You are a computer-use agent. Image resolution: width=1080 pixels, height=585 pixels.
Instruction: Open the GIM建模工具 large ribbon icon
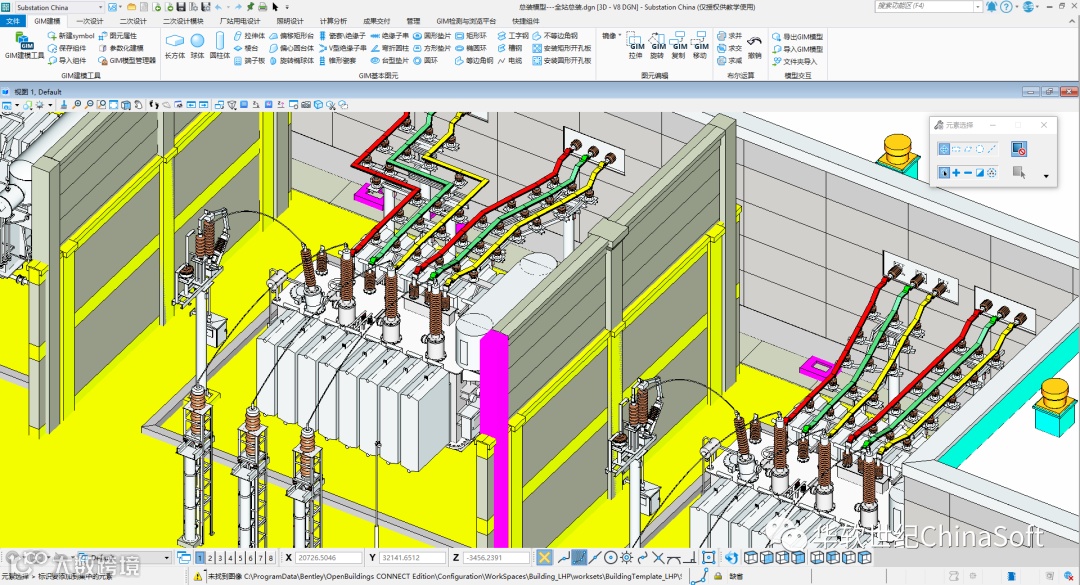point(24,45)
